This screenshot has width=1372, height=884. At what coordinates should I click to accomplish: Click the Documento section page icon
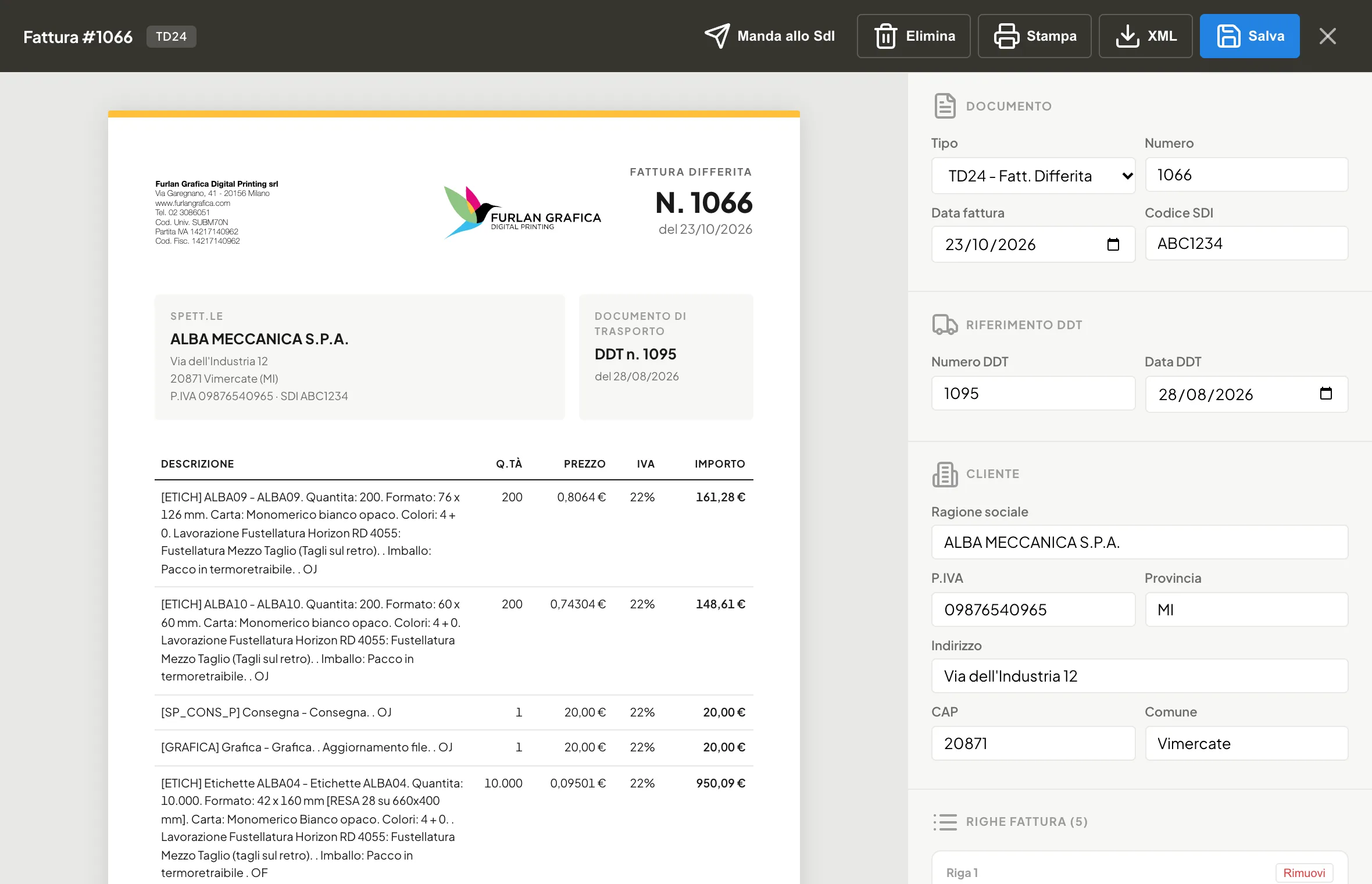(945, 106)
